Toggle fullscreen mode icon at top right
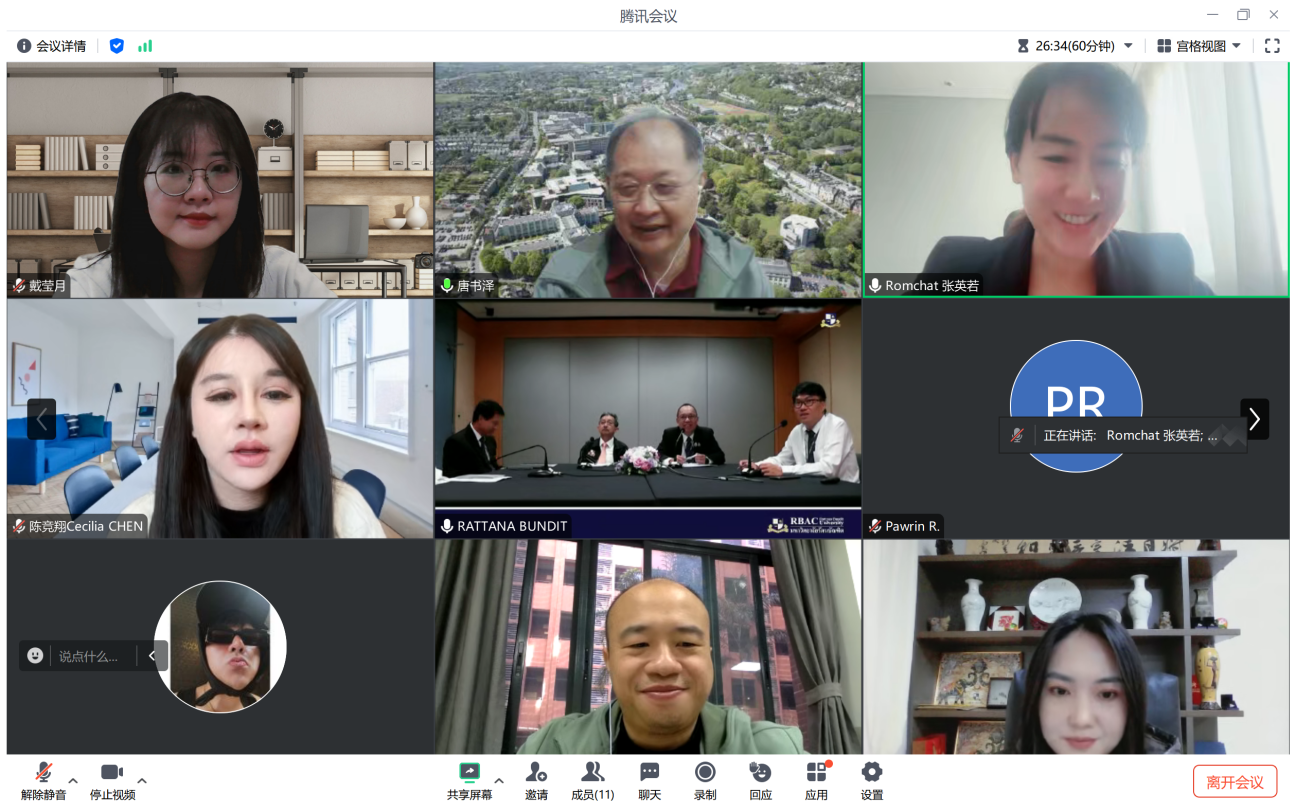 (x=1272, y=46)
